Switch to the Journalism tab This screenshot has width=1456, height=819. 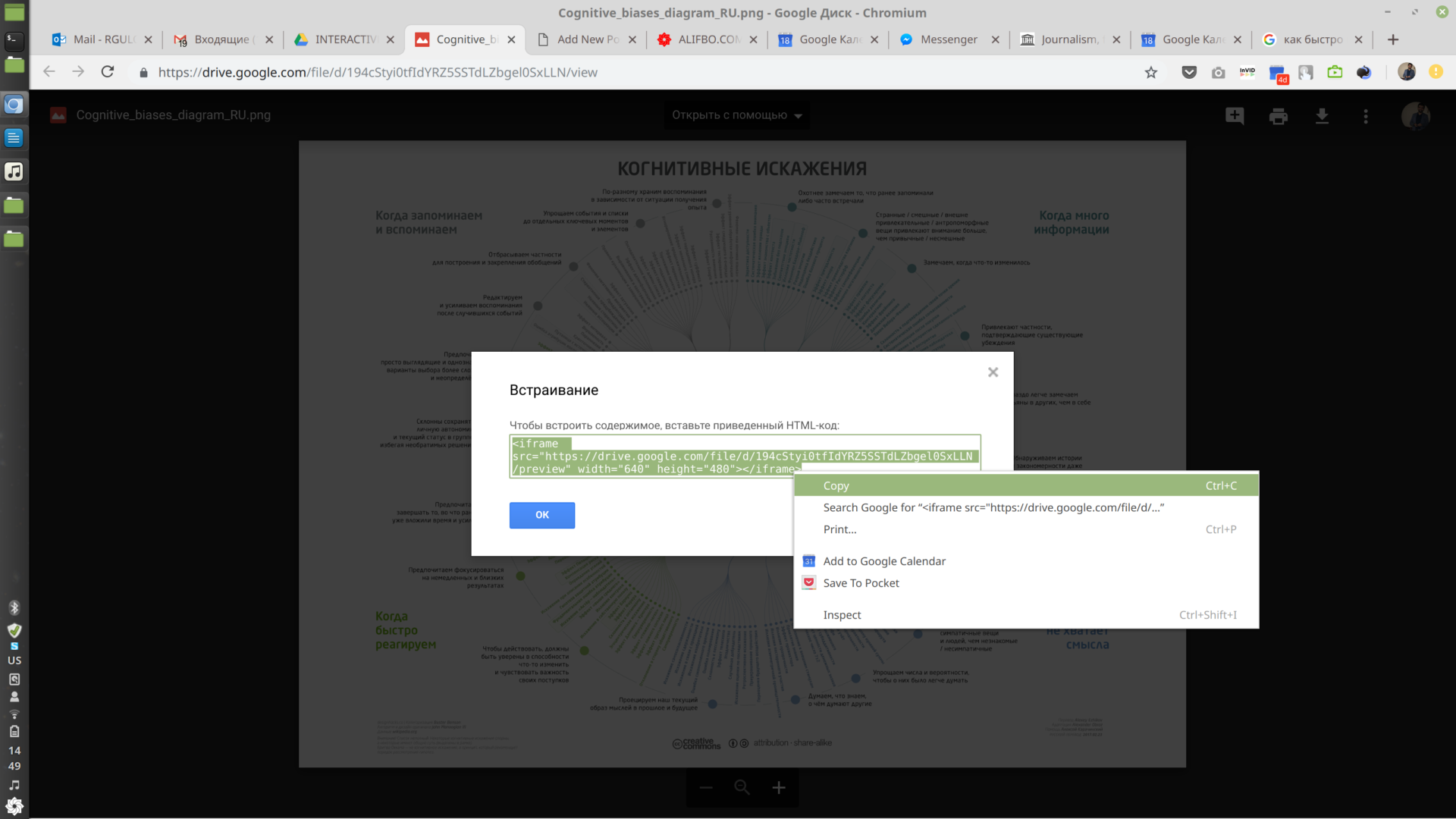[1072, 39]
